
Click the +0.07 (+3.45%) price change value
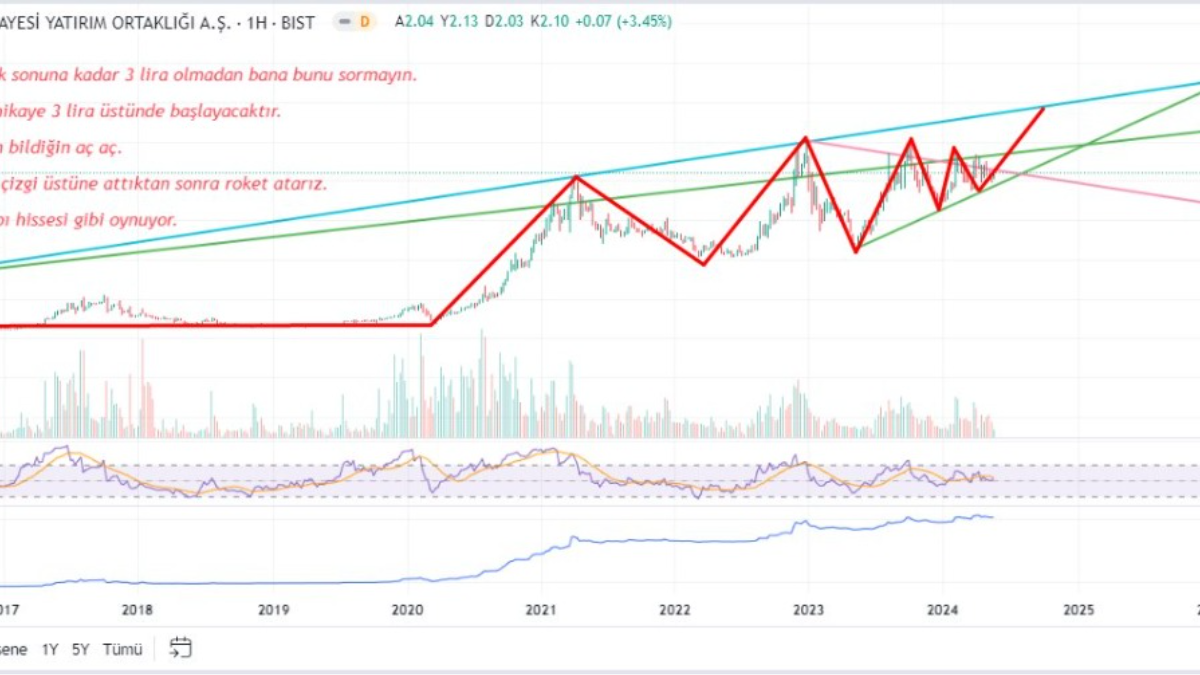coord(631,21)
